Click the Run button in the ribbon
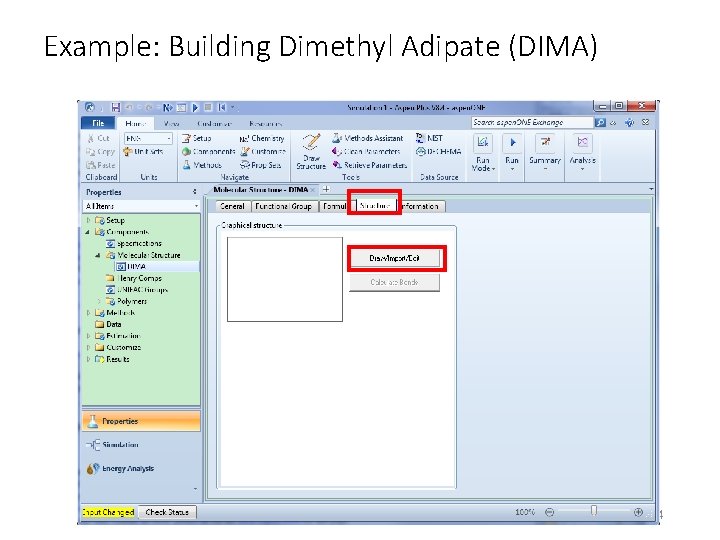Screen dimensions: 720x540 tap(512, 152)
